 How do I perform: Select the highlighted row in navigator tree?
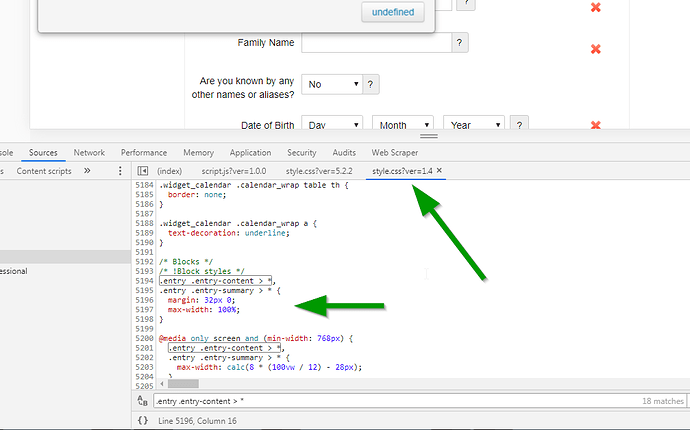[65, 257]
